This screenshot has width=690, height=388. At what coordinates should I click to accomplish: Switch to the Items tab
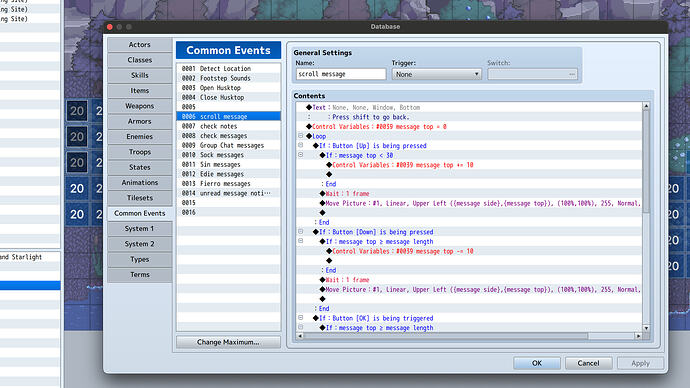point(139,91)
